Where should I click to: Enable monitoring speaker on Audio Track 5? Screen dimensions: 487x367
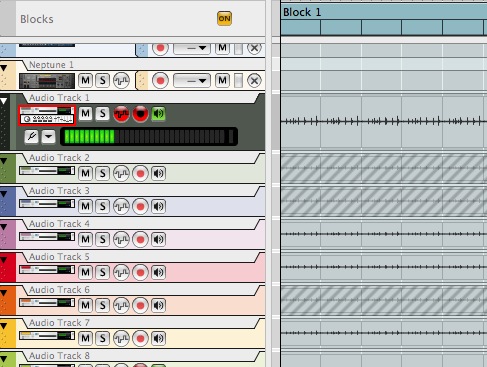point(158,272)
